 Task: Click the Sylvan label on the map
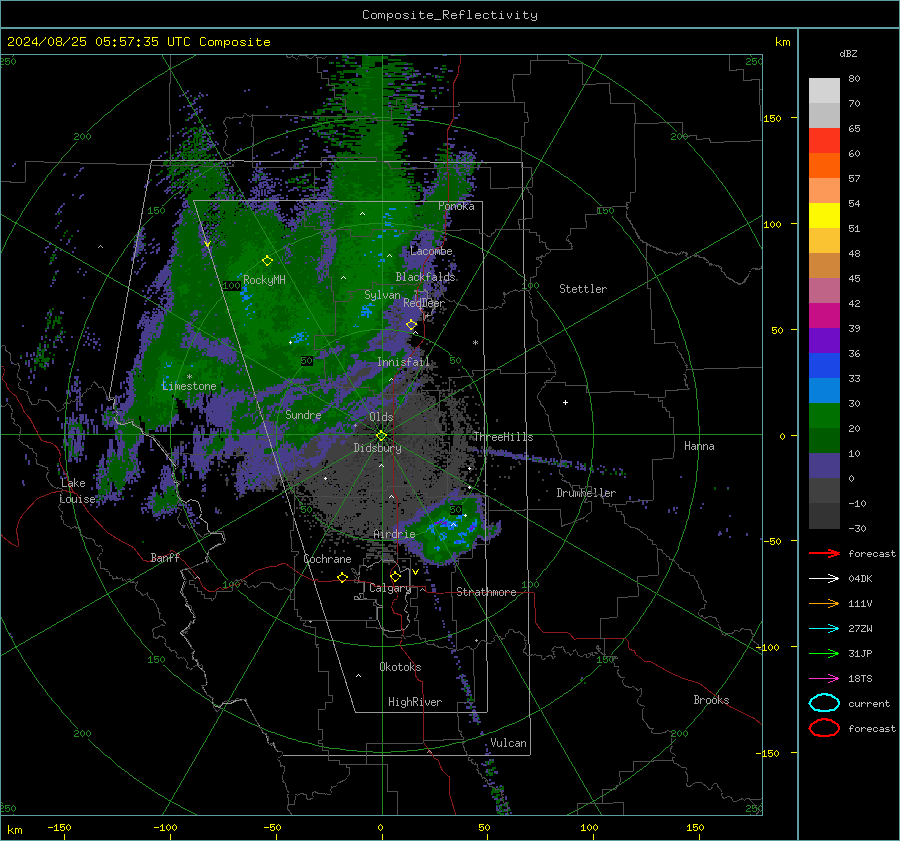[382, 295]
